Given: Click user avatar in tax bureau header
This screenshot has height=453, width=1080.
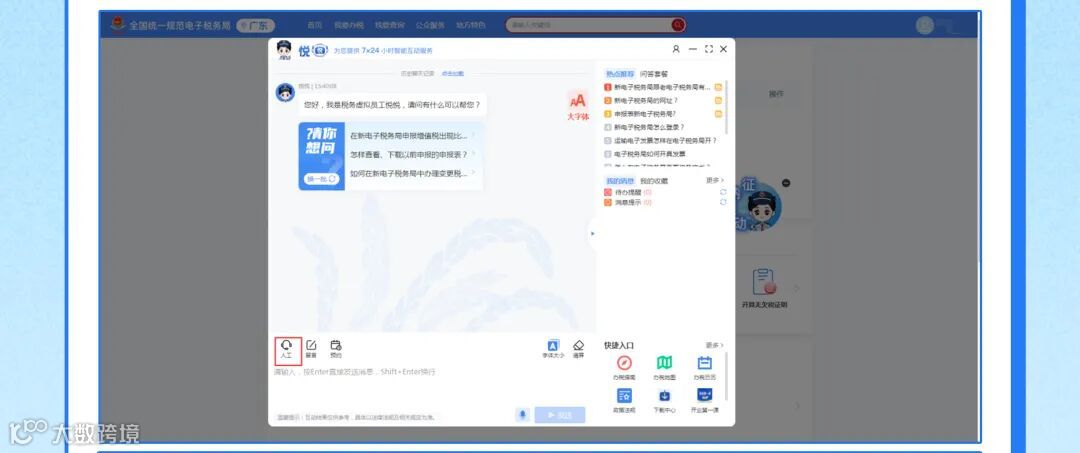Looking at the screenshot, I should (x=925, y=25).
